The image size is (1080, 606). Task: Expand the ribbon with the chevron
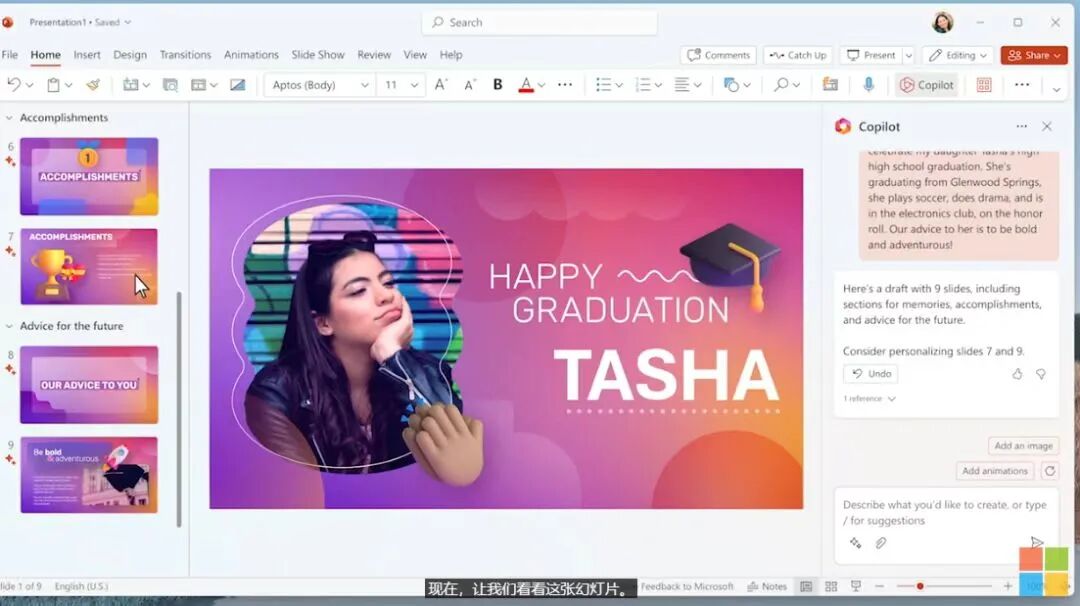point(1057,89)
